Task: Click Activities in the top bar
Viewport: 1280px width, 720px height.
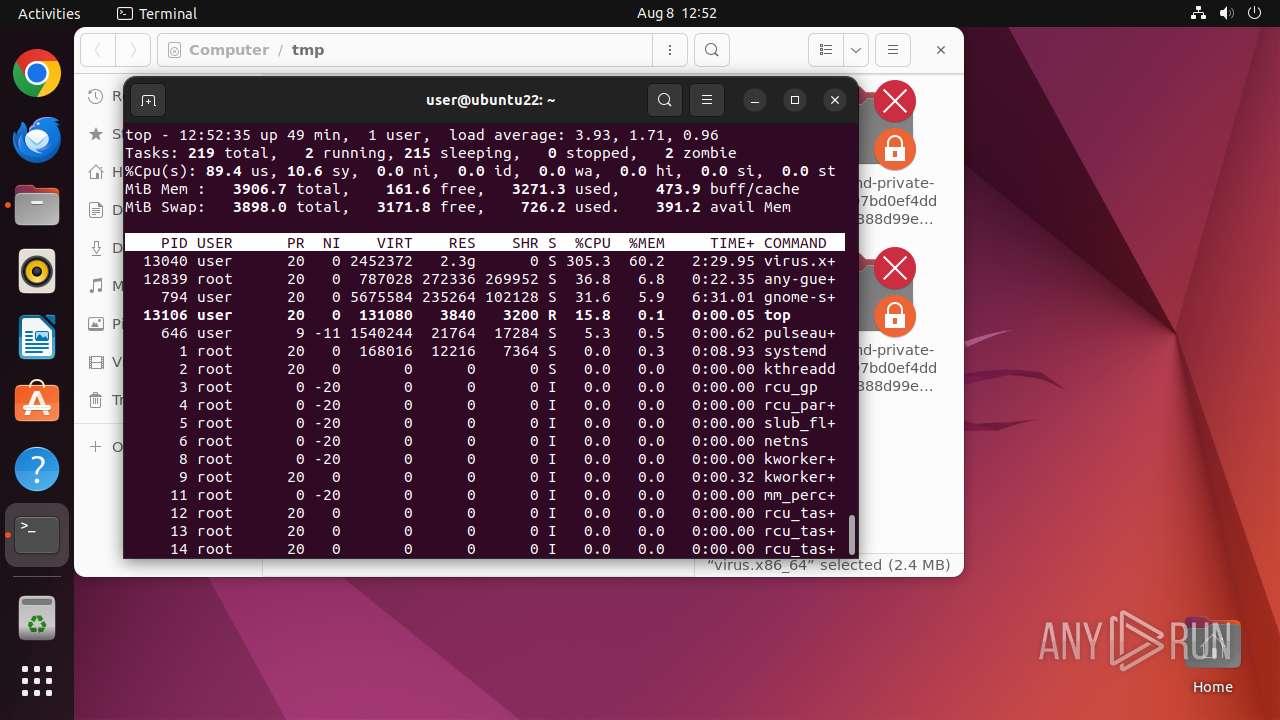Action: point(49,13)
